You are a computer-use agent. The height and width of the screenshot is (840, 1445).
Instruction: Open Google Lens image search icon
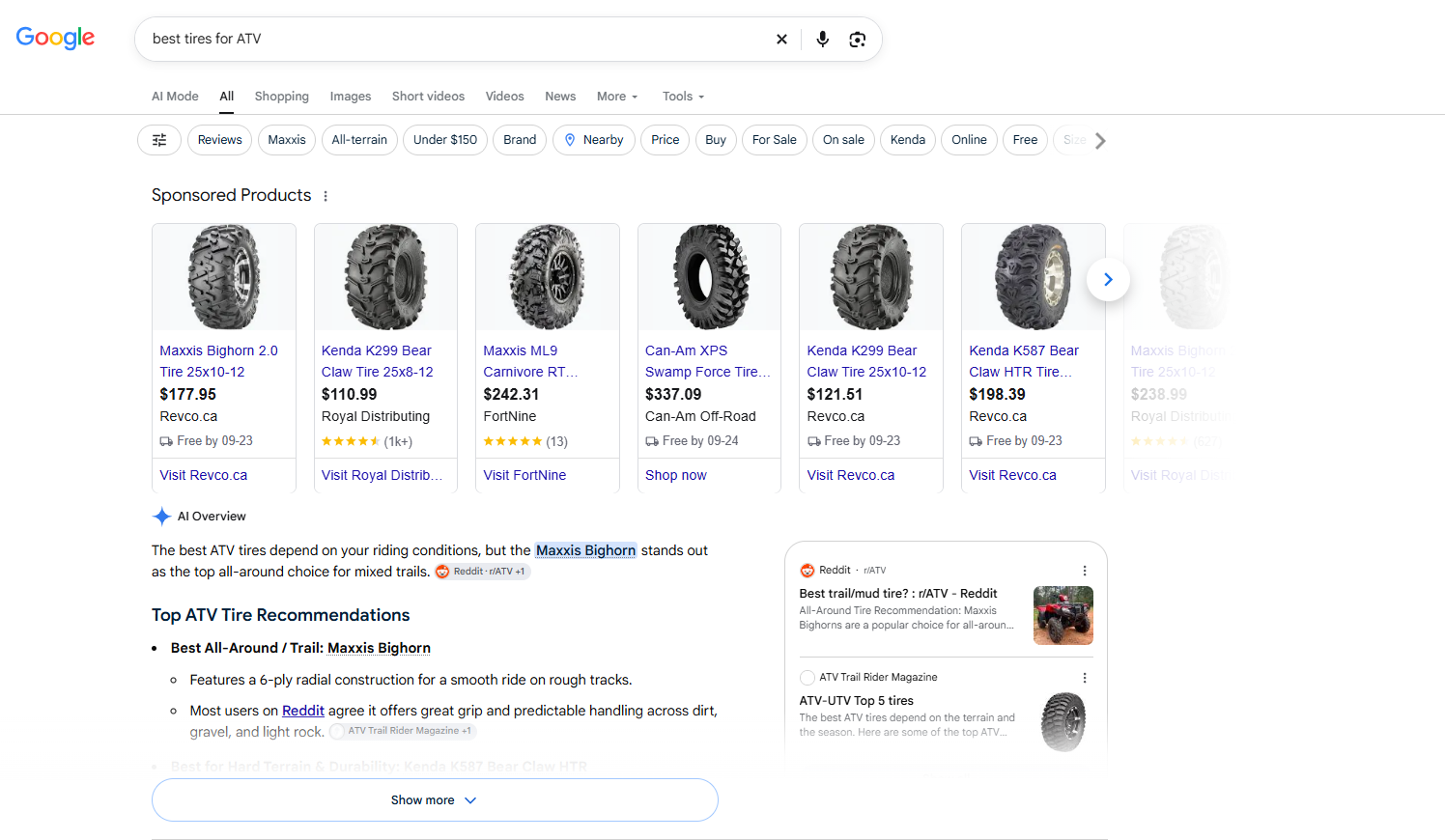(857, 40)
